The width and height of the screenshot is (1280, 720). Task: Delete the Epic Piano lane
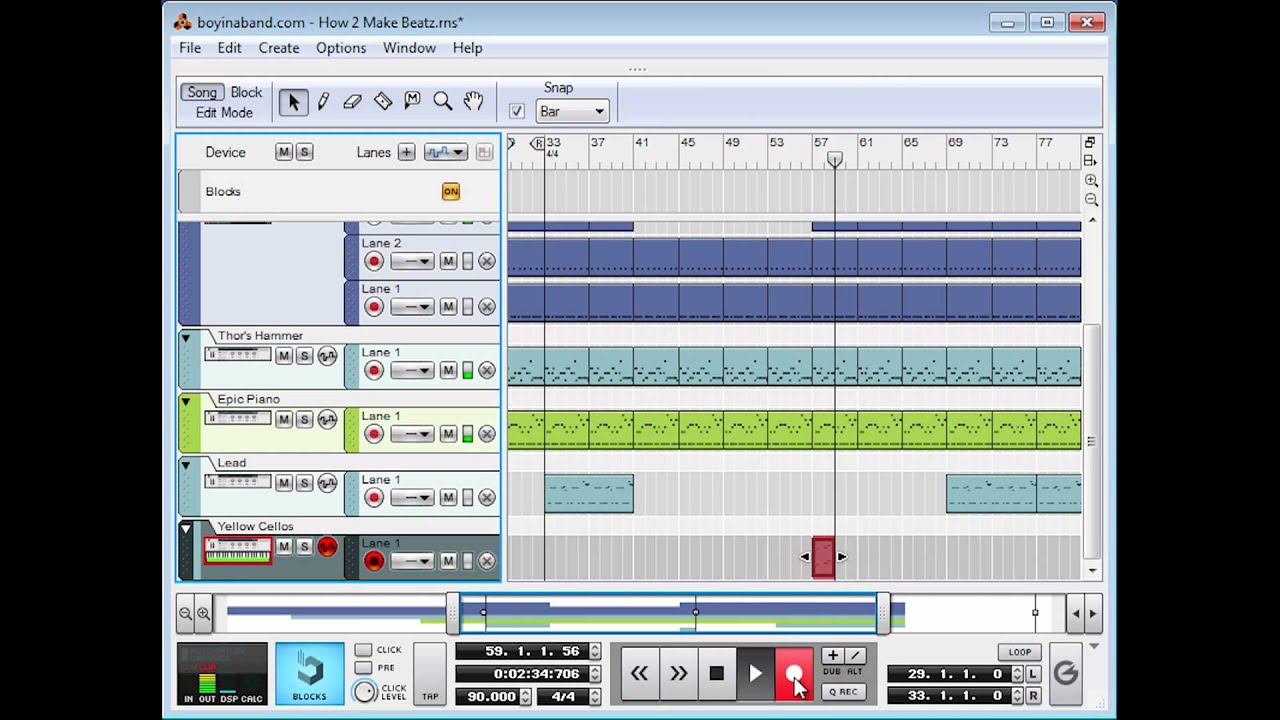click(x=487, y=434)
